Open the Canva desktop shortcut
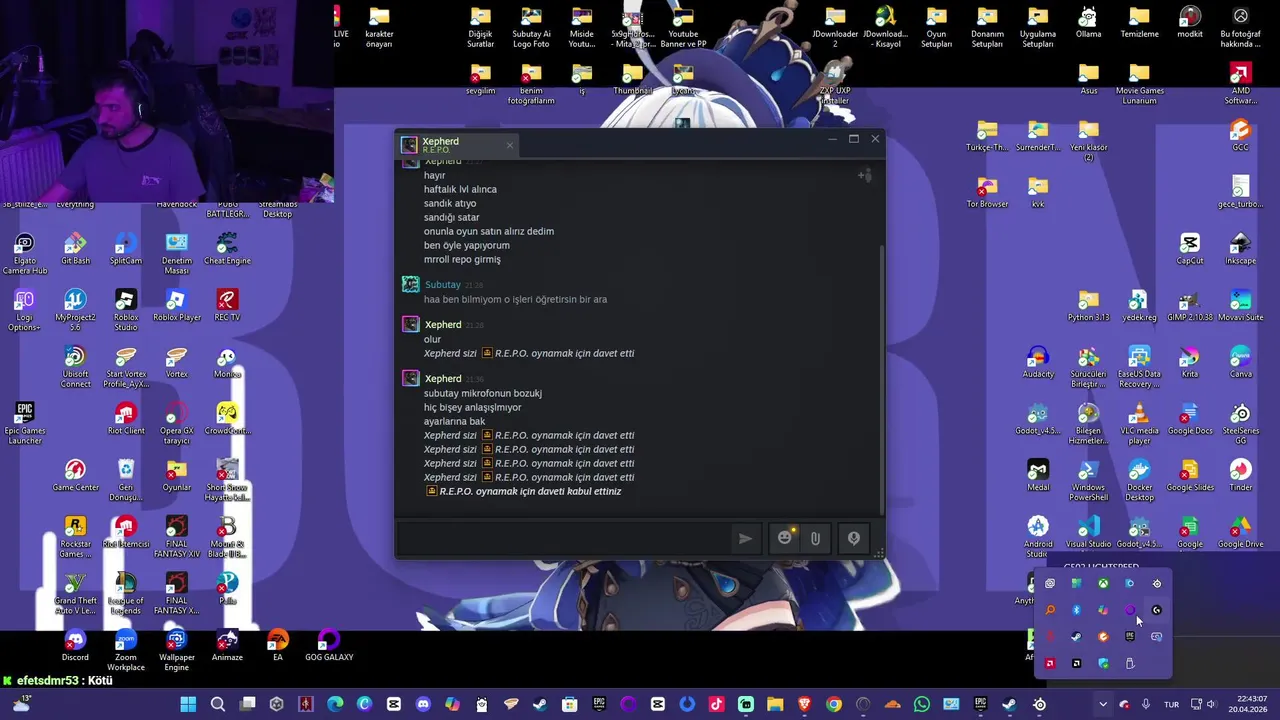The height and width of the screenshot is (720, 1280). tap(1240, 362)
